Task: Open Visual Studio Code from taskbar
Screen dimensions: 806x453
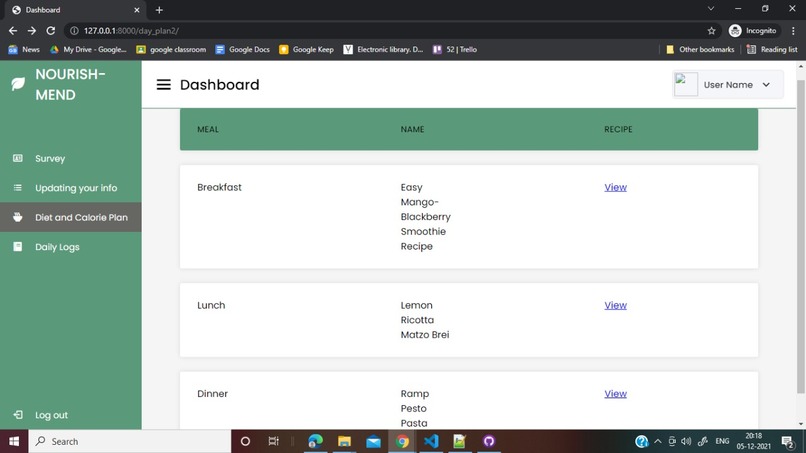Action: click(x=431, y=441)
